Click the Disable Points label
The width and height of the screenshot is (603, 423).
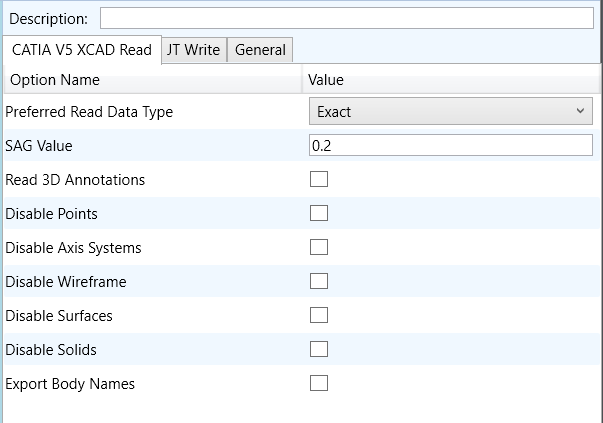52,214
